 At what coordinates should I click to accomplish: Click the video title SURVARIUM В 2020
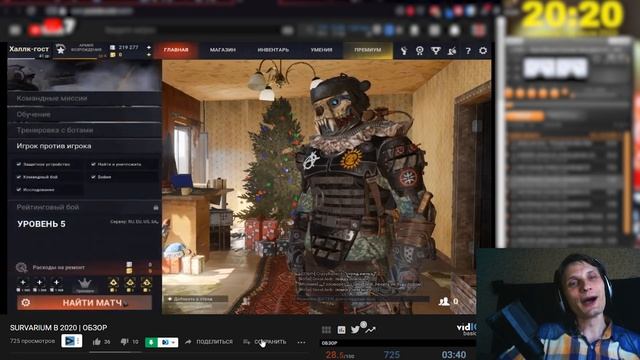pos(58,328)
